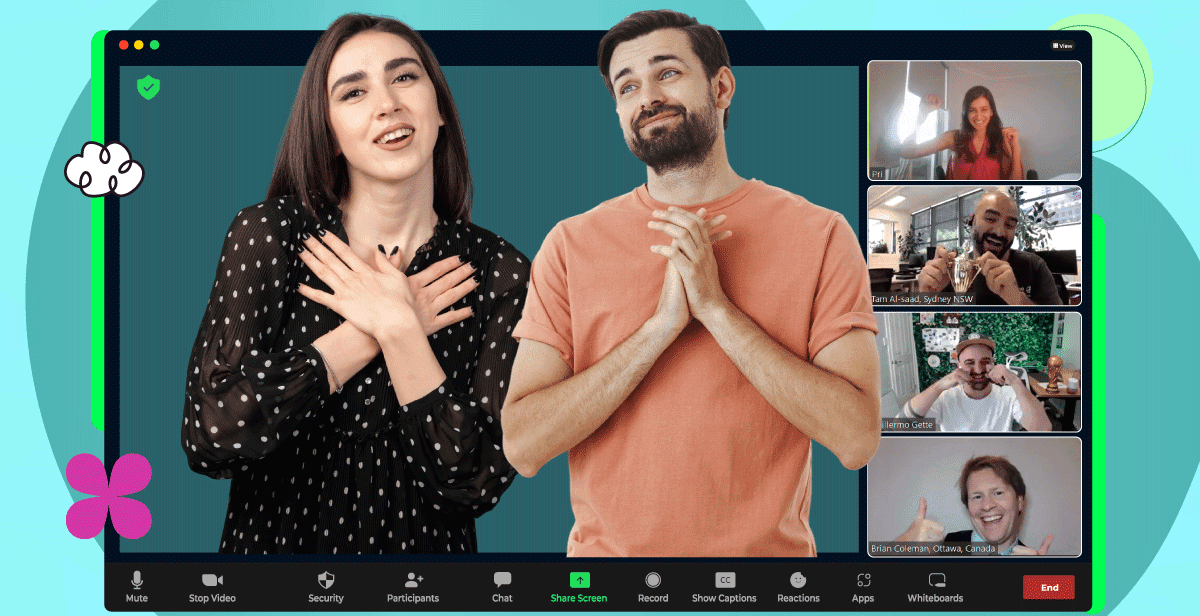1200x616 pixels.
Task: Click the red End button
Action: coord(1049,587)
